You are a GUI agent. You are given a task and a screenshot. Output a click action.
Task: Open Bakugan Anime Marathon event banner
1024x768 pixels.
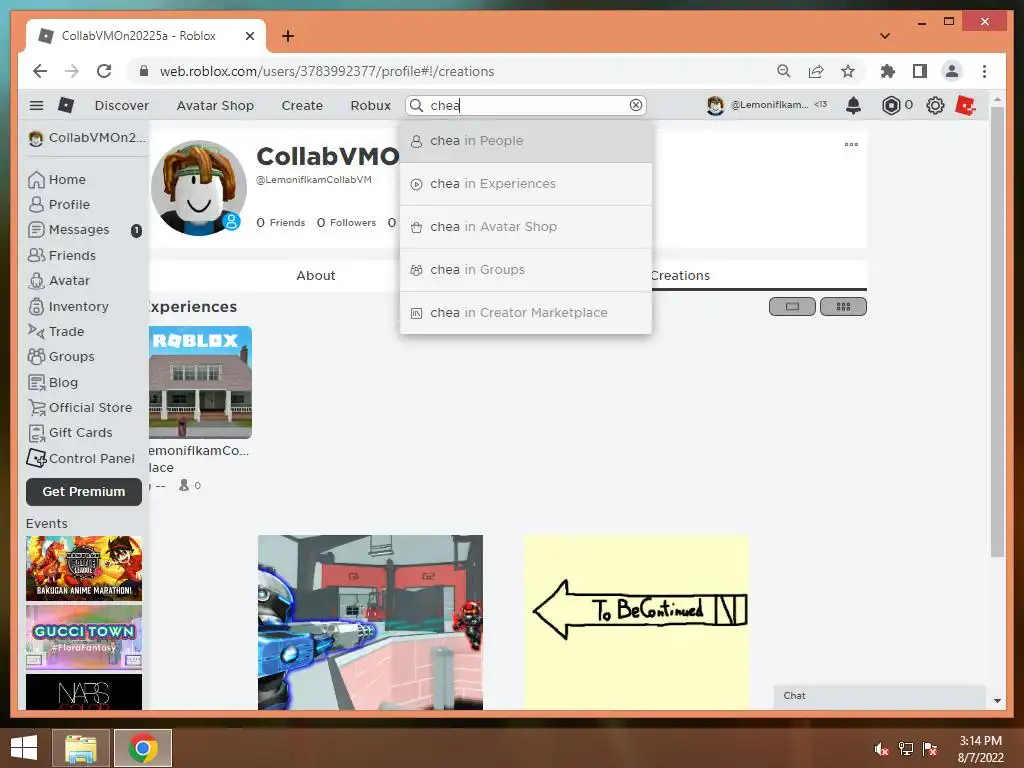pyautogui.click(x=84, y=568)
